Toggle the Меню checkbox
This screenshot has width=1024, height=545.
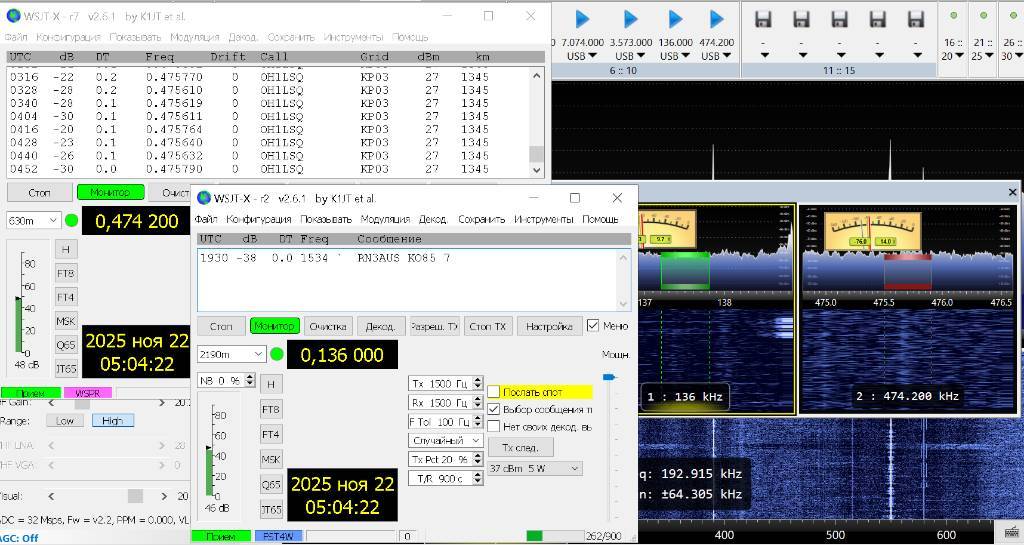click(x=593, y=325)
